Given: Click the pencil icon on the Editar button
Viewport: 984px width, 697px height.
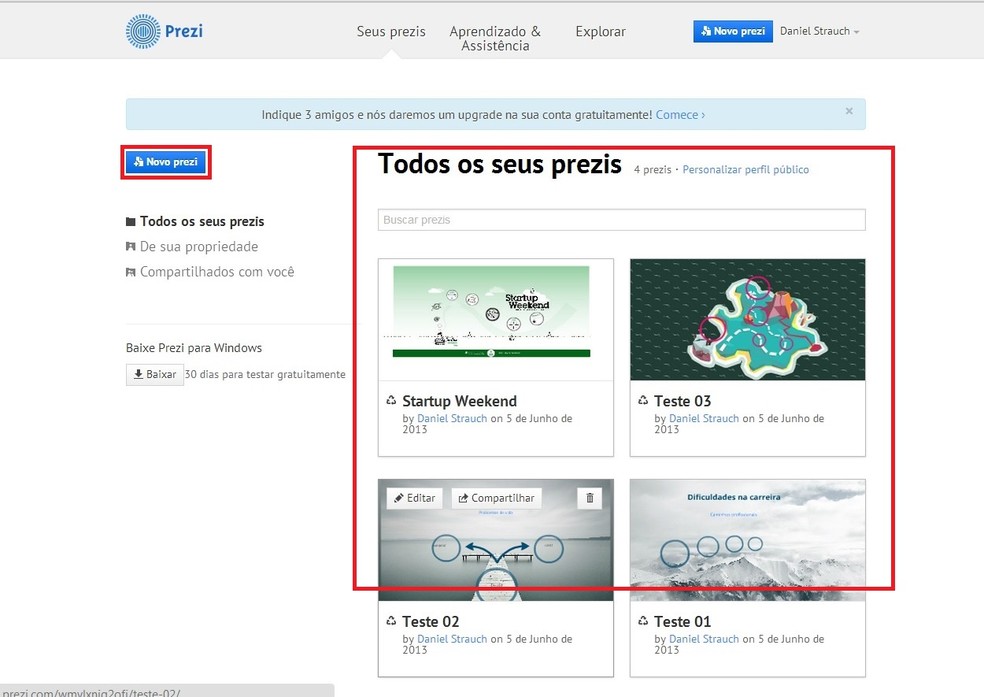Looking at the screenshot, I should pyautogui.click(x=399, y=497).
